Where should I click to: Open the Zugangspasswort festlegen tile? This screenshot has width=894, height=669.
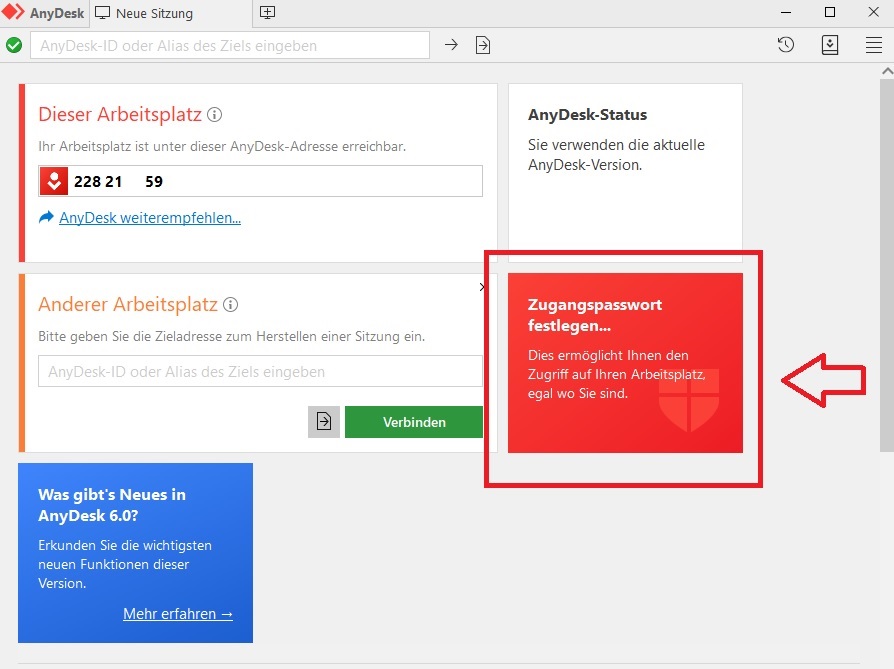(x=625, y=363)
